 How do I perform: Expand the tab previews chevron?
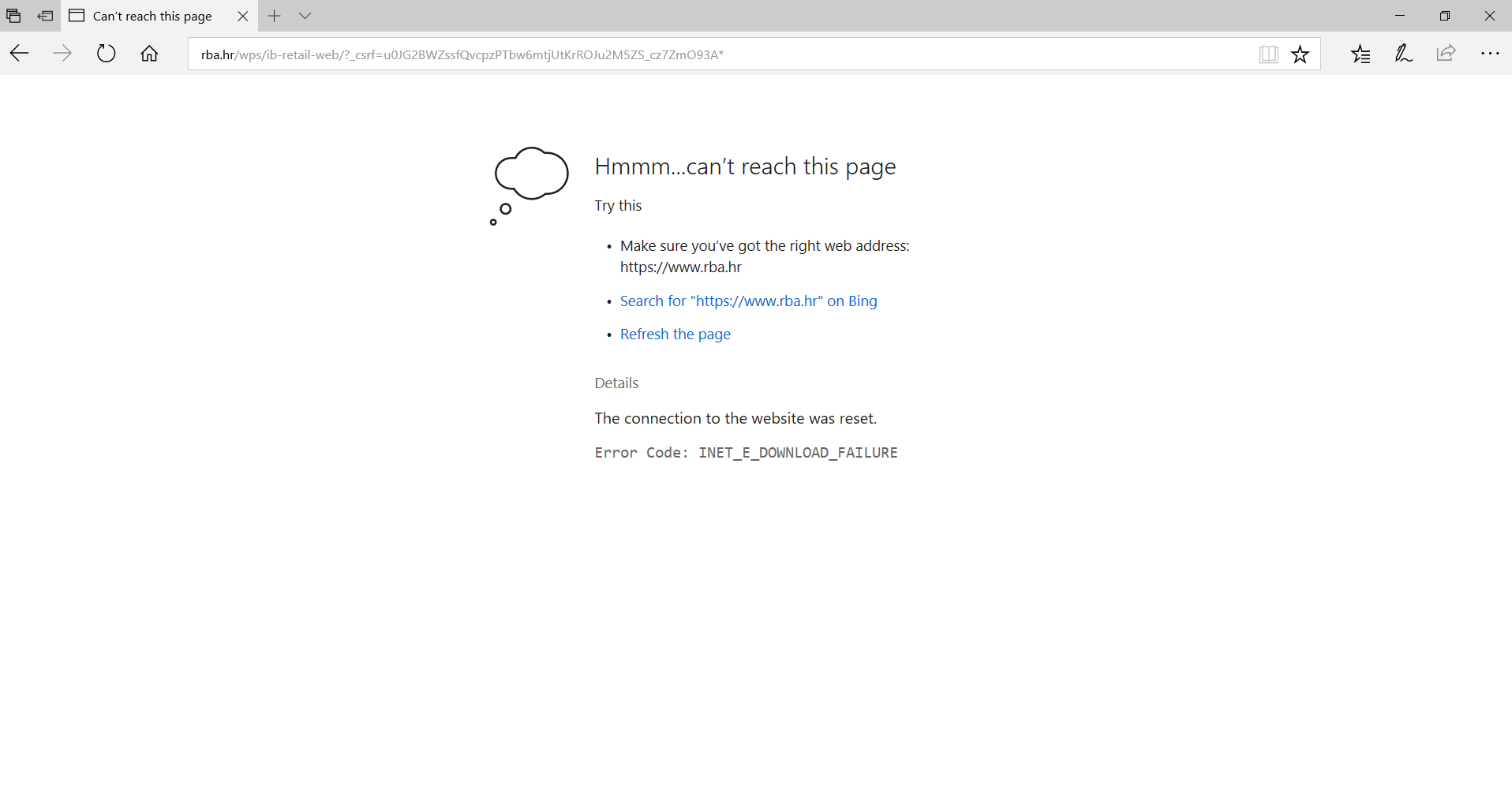click(305, 16)
